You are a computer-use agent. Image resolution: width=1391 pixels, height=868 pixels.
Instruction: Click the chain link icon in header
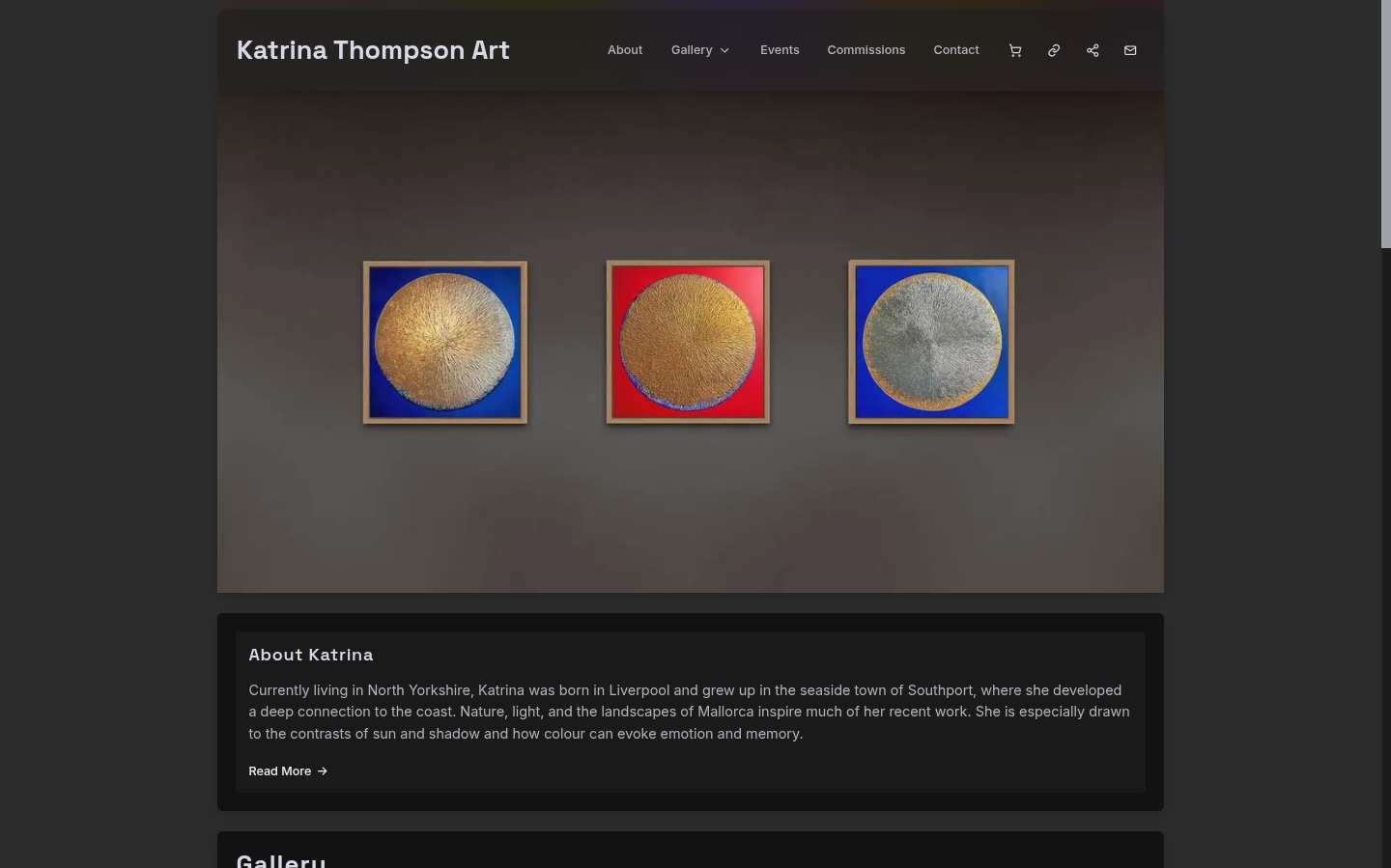coord(1054,50)
